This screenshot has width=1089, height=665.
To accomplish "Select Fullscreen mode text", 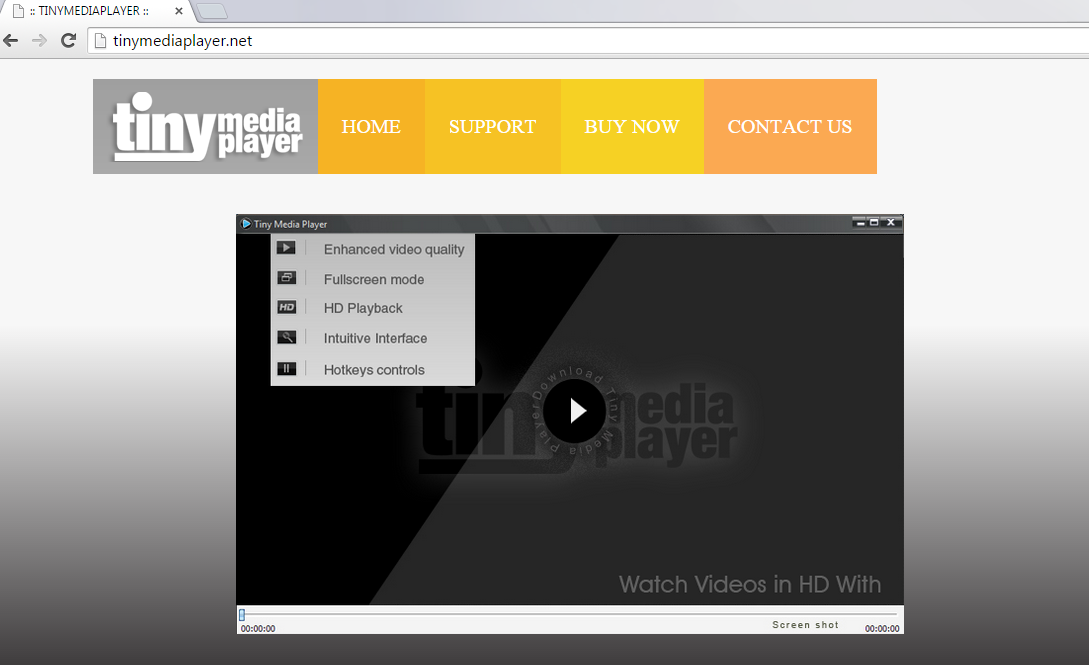I will click(x=374, y=279).
